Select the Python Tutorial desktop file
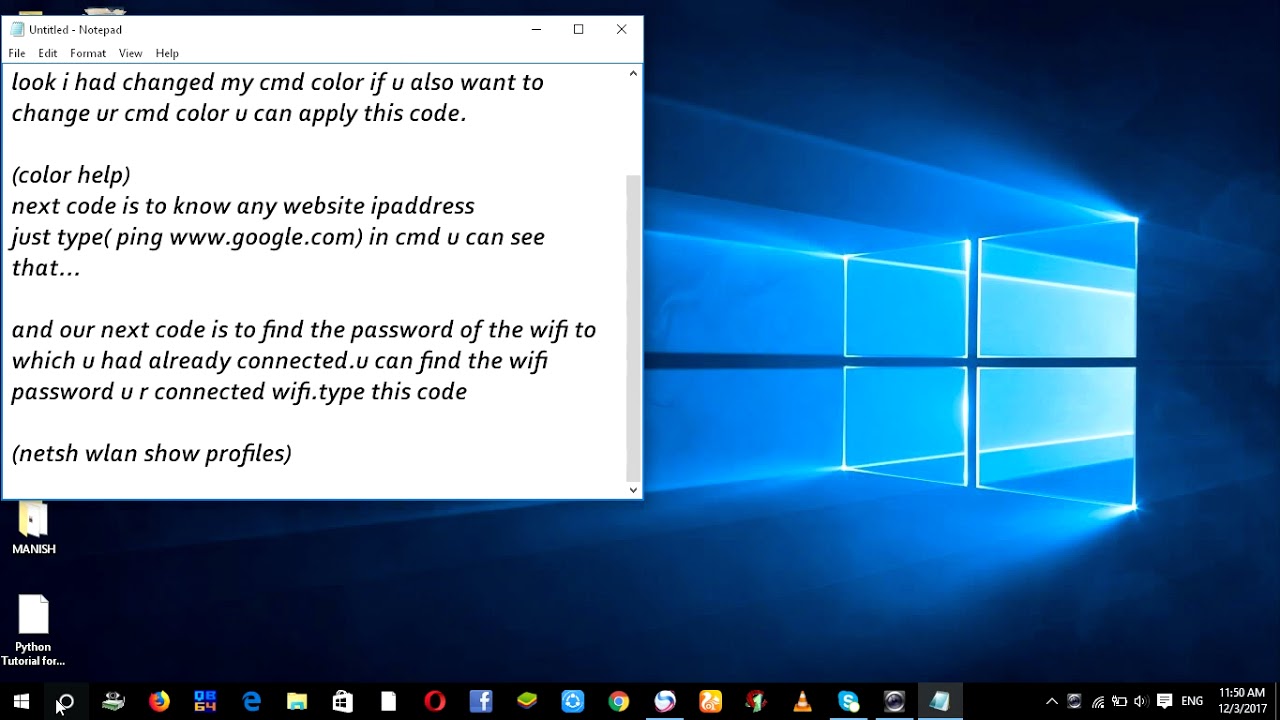The height and width of the screenshot is (720, 1280). point(33,631)
